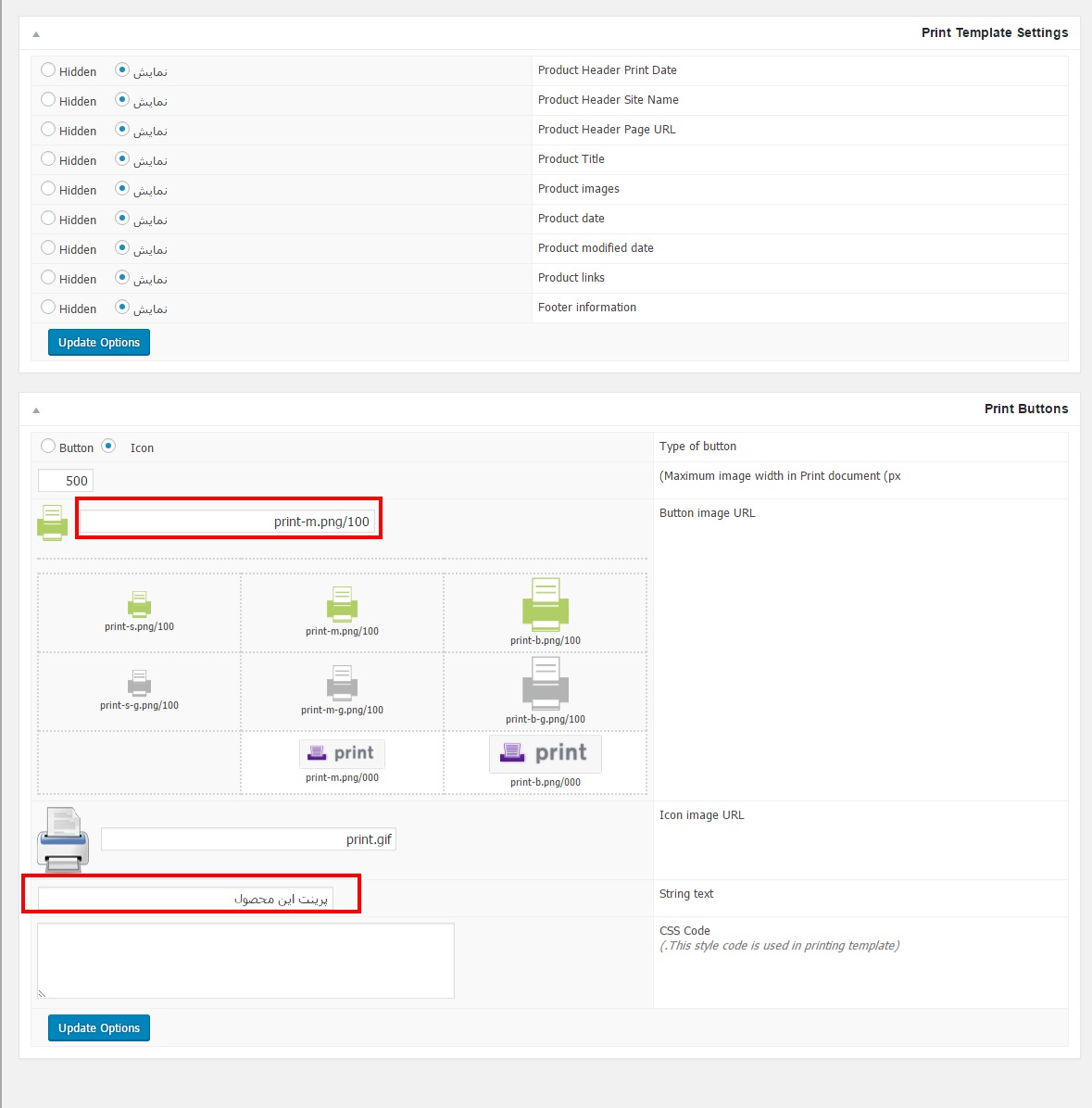This screenshot has height=1108, width=1092.
Task: Select the small green print-s.png/100 icon
Action: tap(139, 605)
